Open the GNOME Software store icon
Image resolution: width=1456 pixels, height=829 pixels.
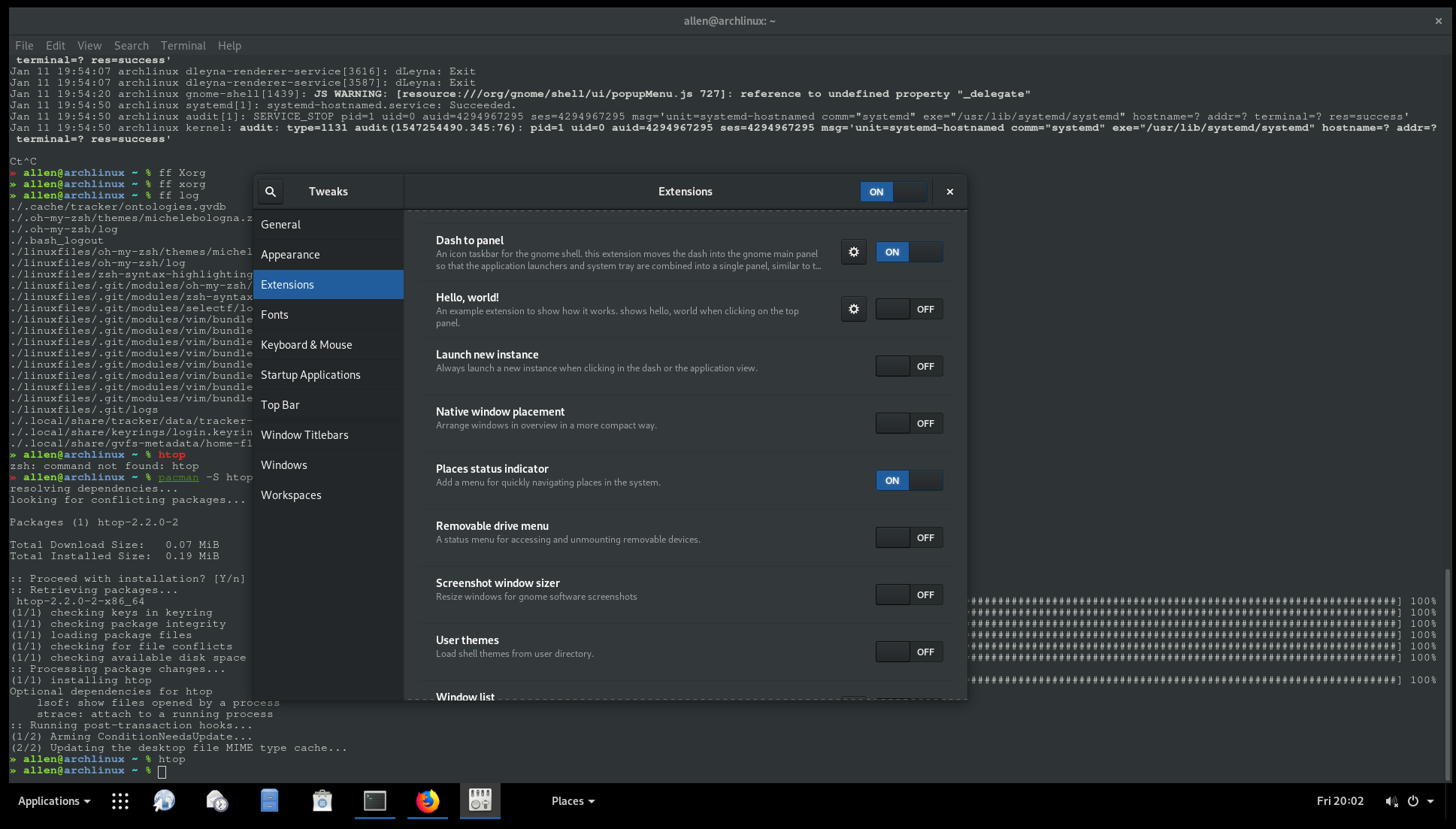[x=322, y=801]
